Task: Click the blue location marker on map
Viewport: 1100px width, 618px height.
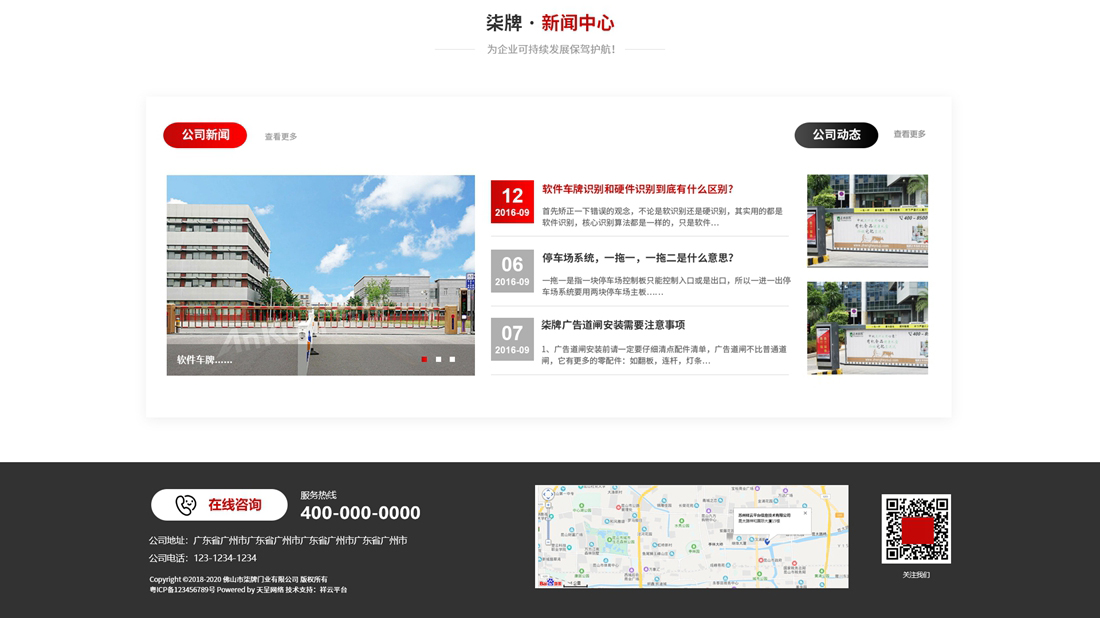Action: coord(767,541)
